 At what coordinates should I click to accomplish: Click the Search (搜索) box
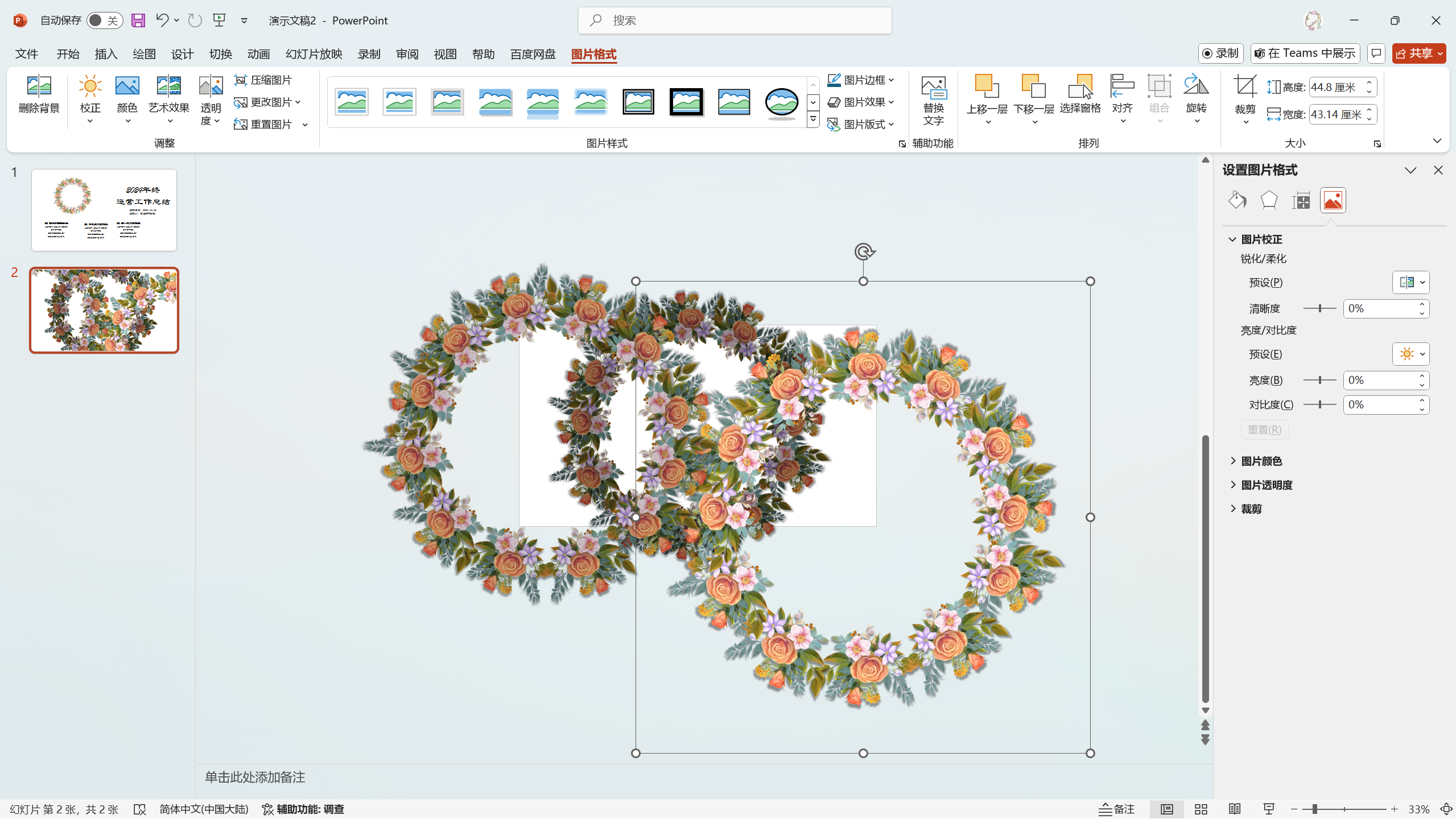coord(735,20)
